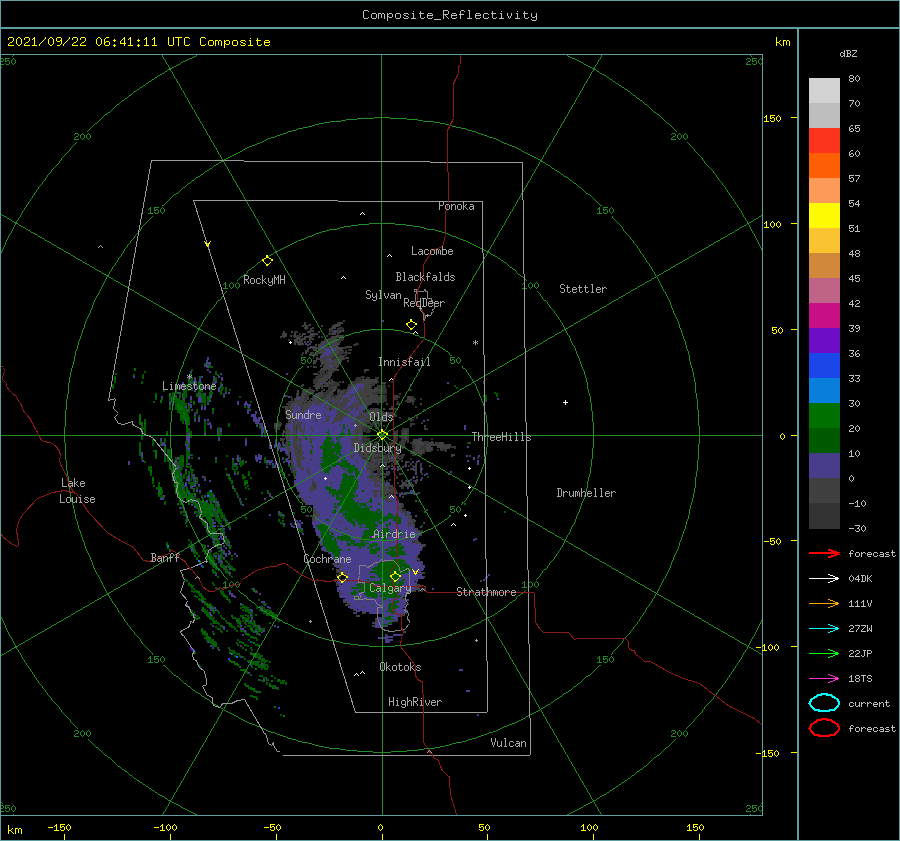Click the Drumheller city label
The height and width of the screenshot is (841, 900).
[586, 493]
